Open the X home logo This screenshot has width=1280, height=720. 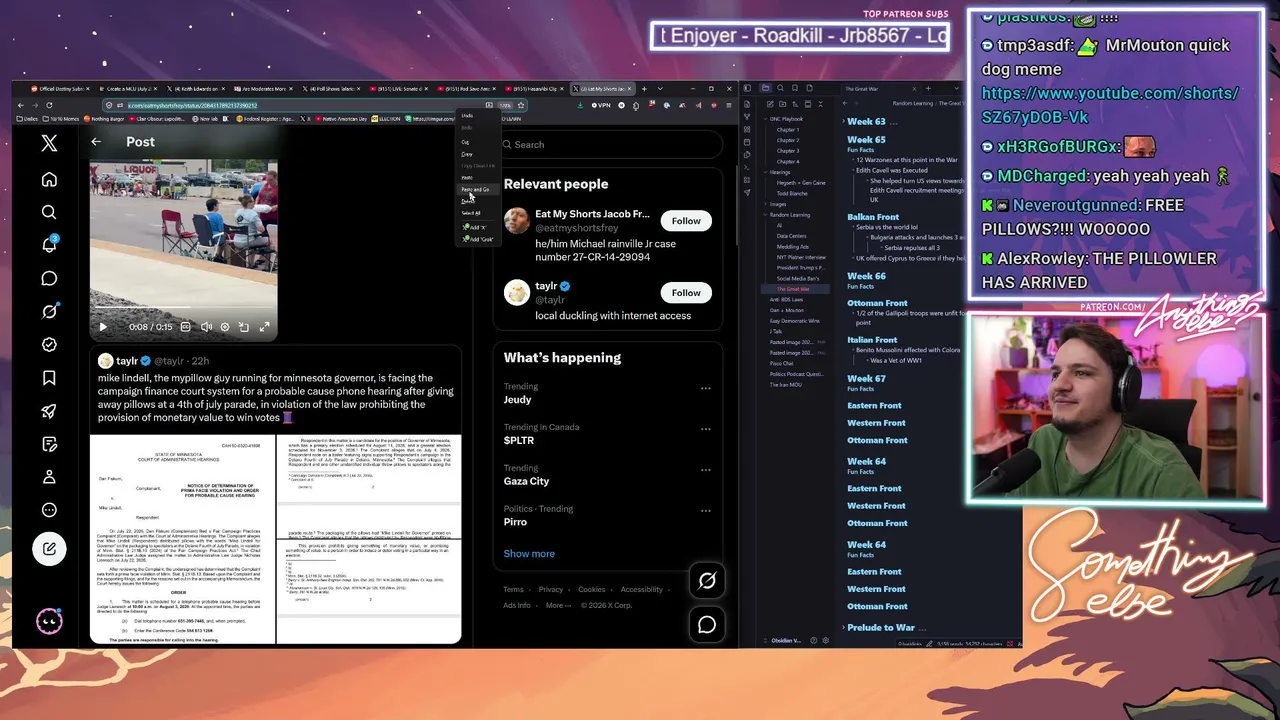[x=49, y=143]
